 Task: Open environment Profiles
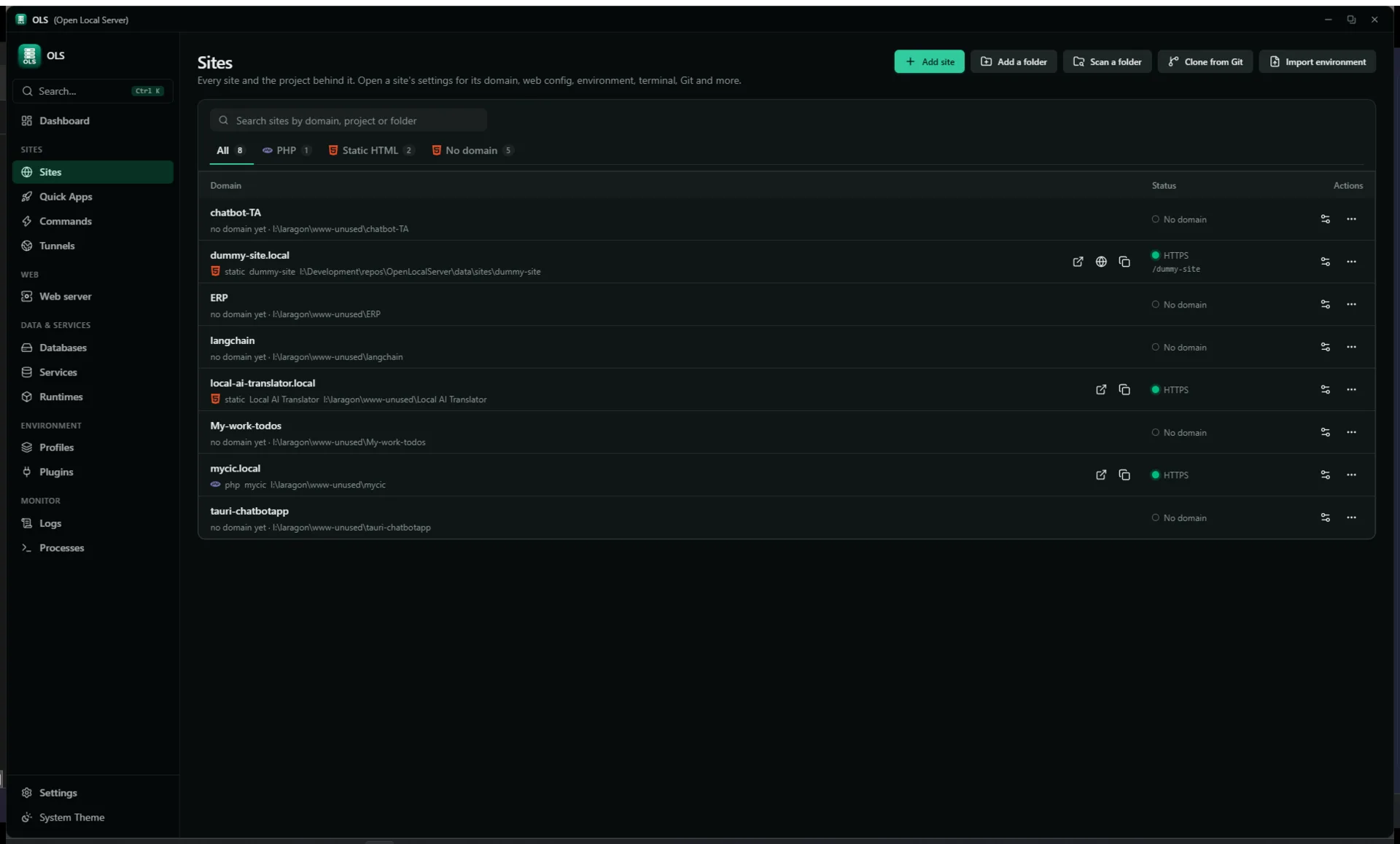click(93, 448)
